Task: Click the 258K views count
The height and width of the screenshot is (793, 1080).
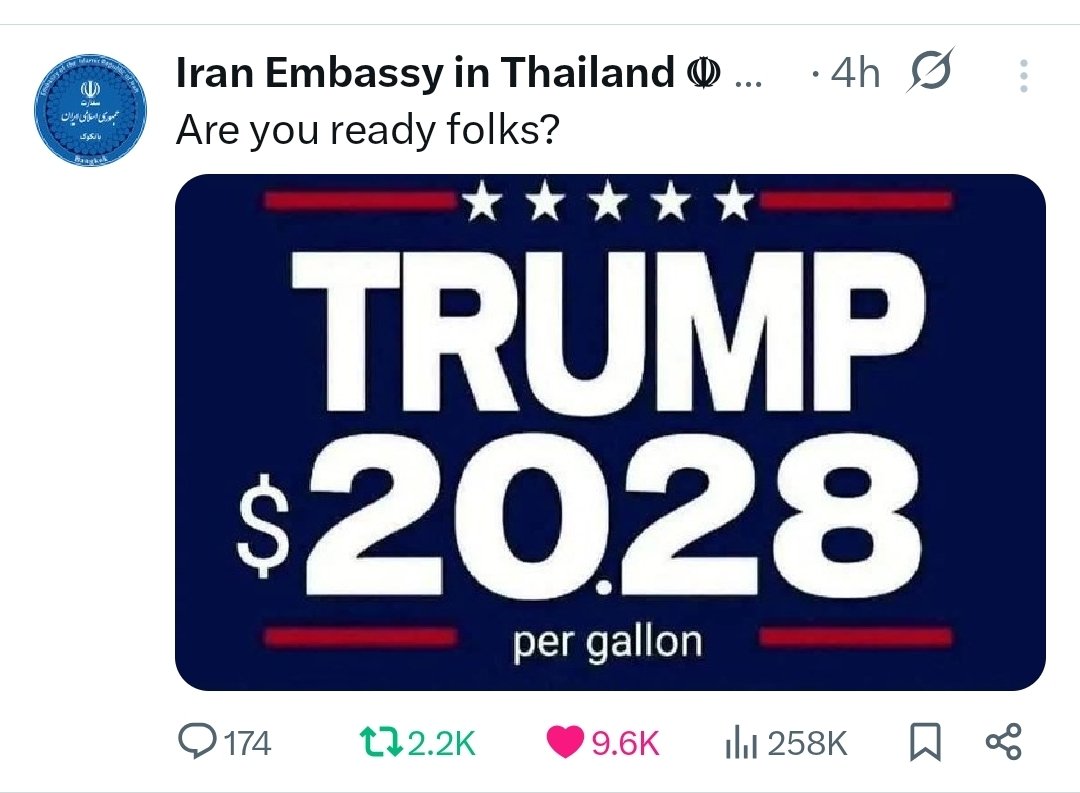Action: tap(807, 743)
